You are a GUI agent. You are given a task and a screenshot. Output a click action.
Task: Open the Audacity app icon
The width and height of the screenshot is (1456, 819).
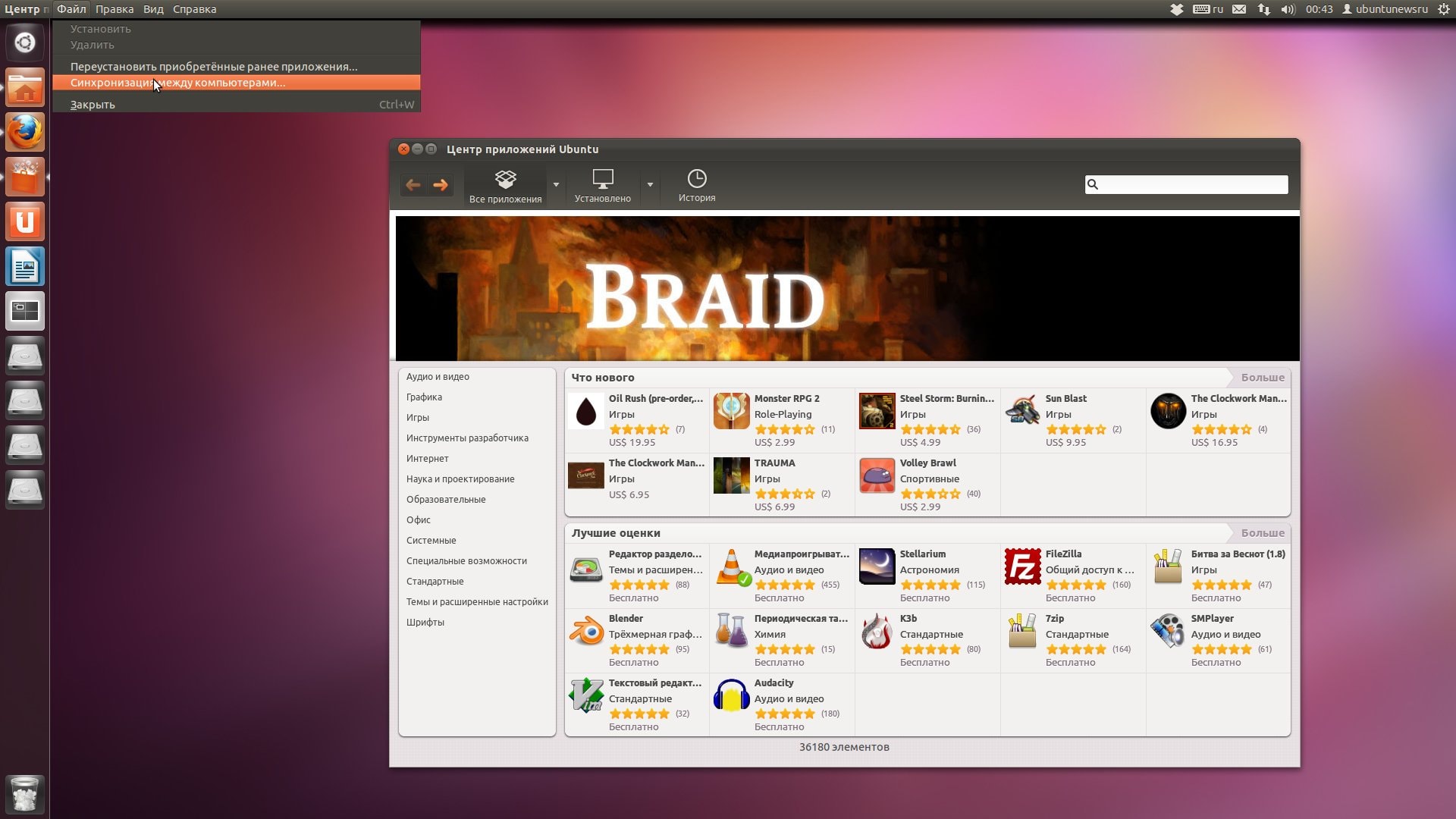[x=732, y=696]
